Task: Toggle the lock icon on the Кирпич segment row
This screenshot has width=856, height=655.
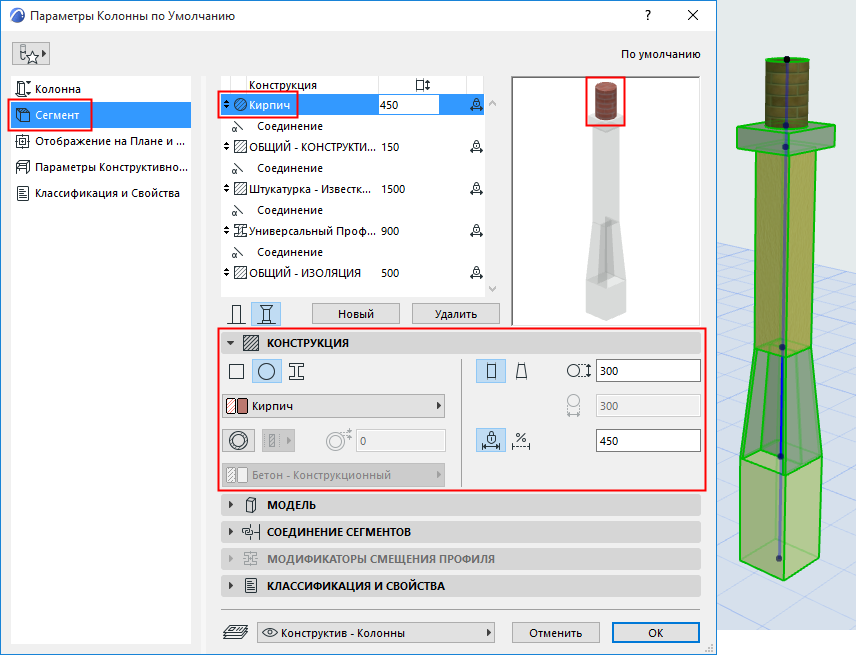Action: pos(475,103)
